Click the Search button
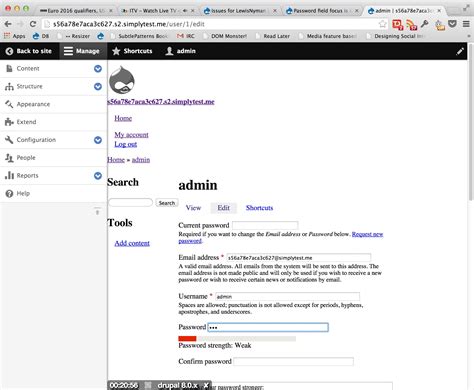The width and height of the screenshot is (474, 390). click(x=167, y=203)
